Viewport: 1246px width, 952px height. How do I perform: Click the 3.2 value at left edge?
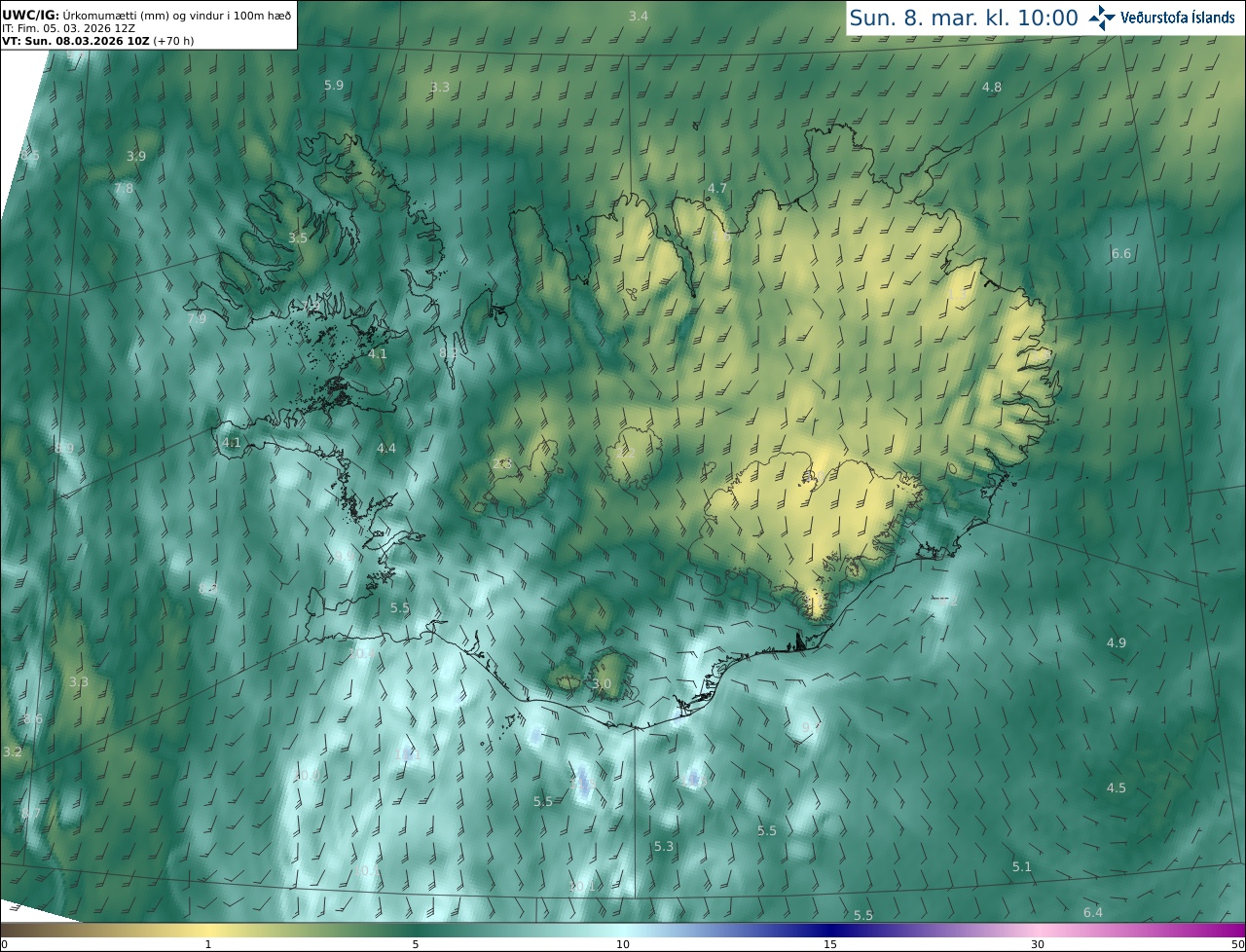[x=13, y=752]
